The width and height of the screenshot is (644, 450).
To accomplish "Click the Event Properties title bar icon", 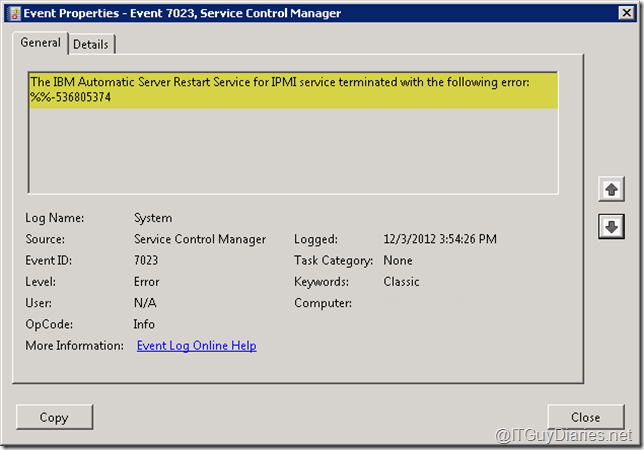I will pyautogui.click(x=13, y=13).
